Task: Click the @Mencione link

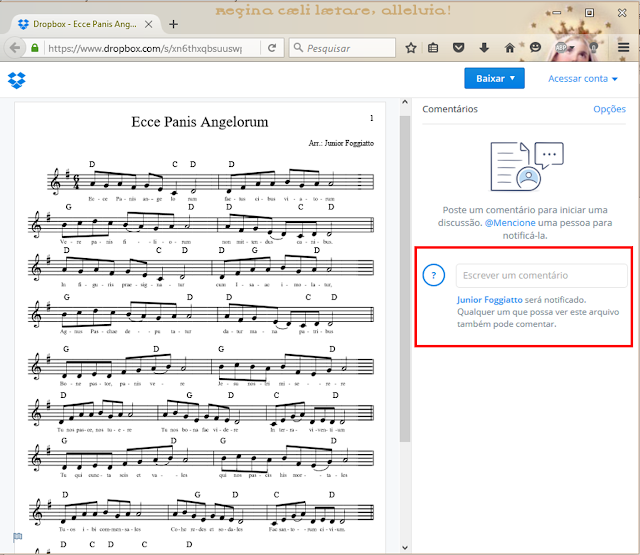Action: 510,223
